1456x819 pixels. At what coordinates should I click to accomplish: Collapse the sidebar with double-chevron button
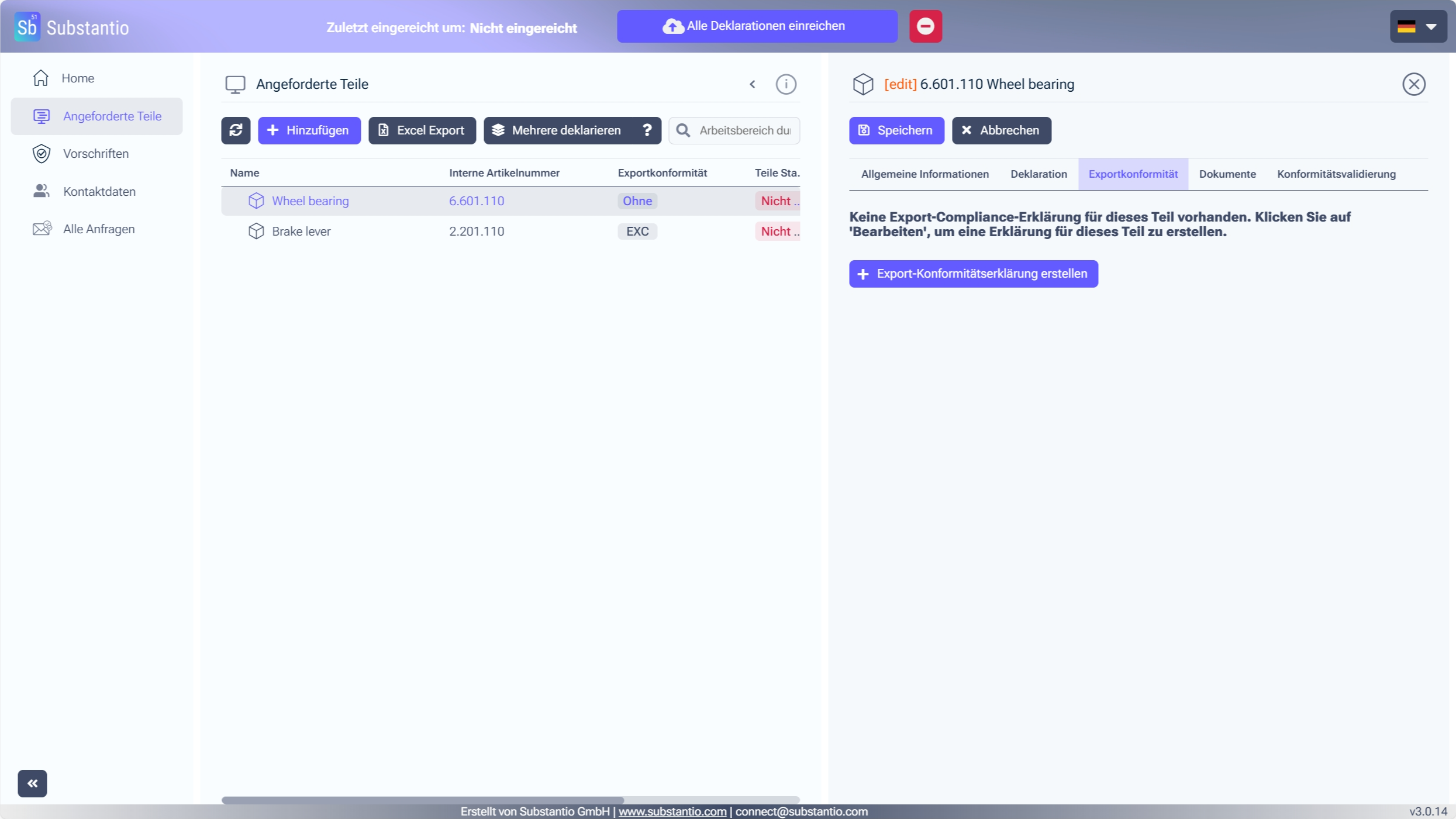pos(32,783)
